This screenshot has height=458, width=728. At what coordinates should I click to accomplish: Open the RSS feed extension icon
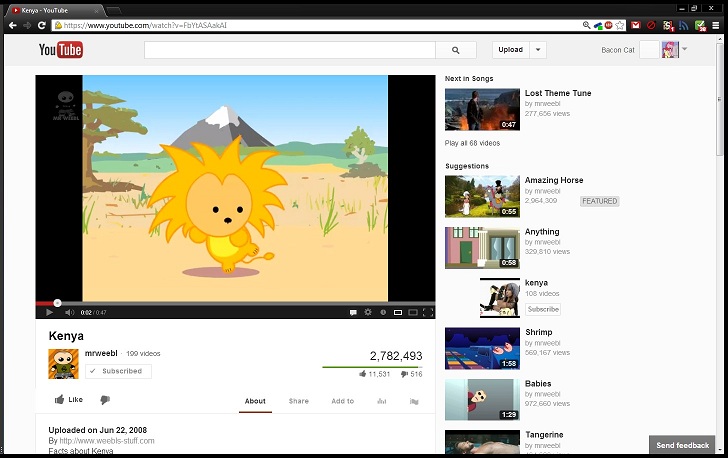pyautogui.click(x=683, y=26)
